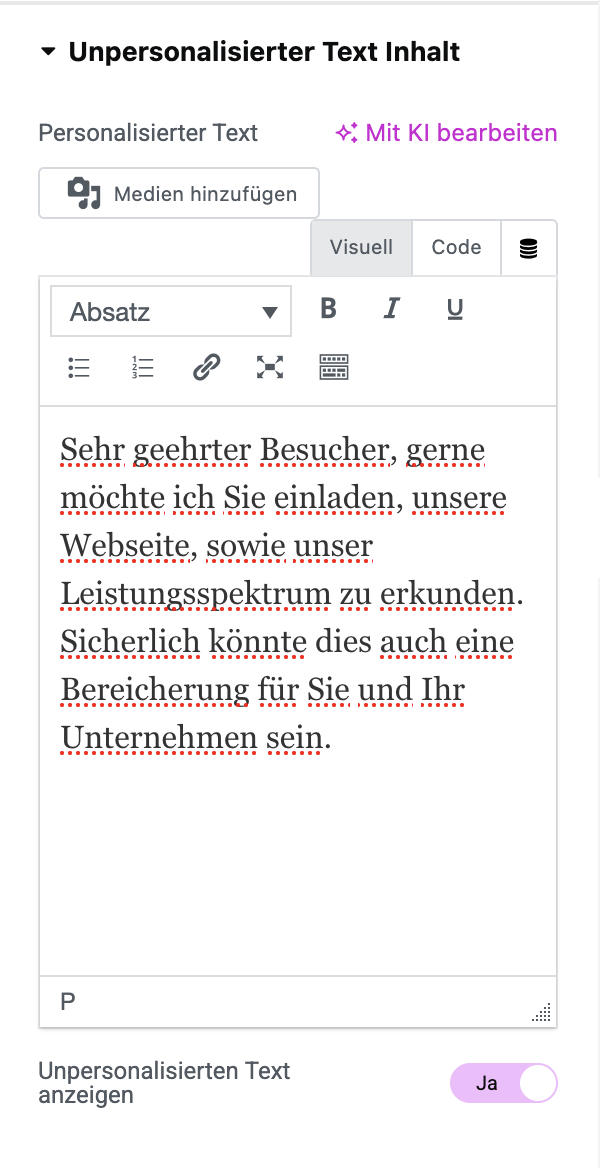Screen dimensions: 600x1168
Task: Insert a numbered list
Action: (143, 368)
